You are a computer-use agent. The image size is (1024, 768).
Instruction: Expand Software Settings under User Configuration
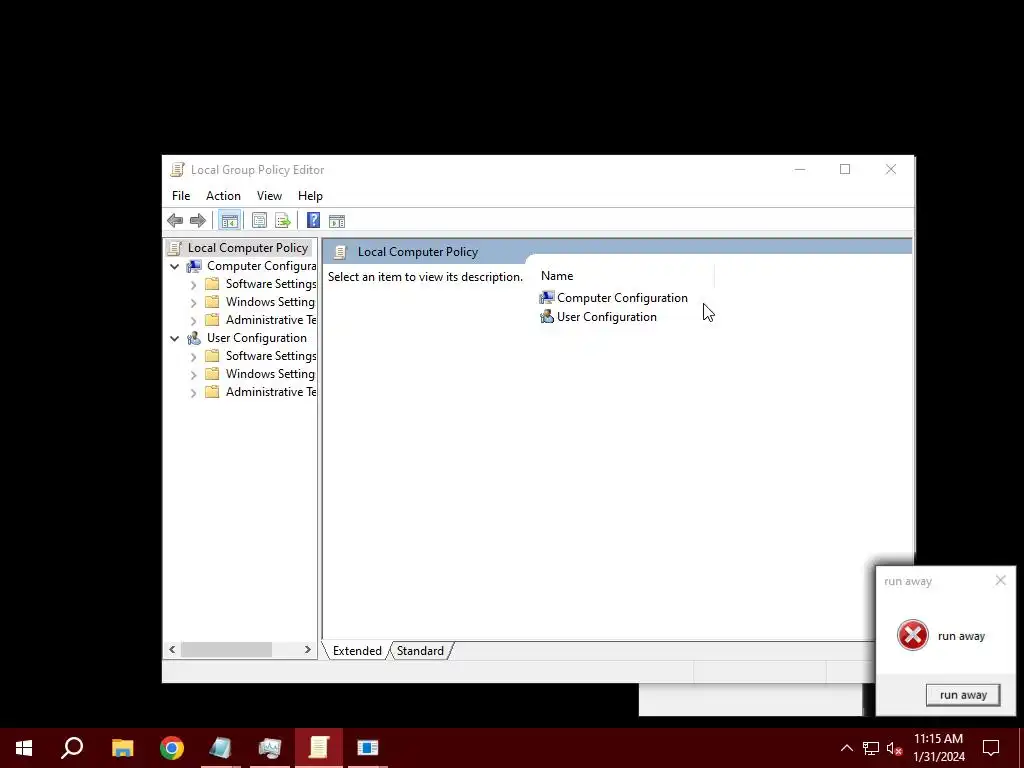pyautogui.click(x=193, y=357)
